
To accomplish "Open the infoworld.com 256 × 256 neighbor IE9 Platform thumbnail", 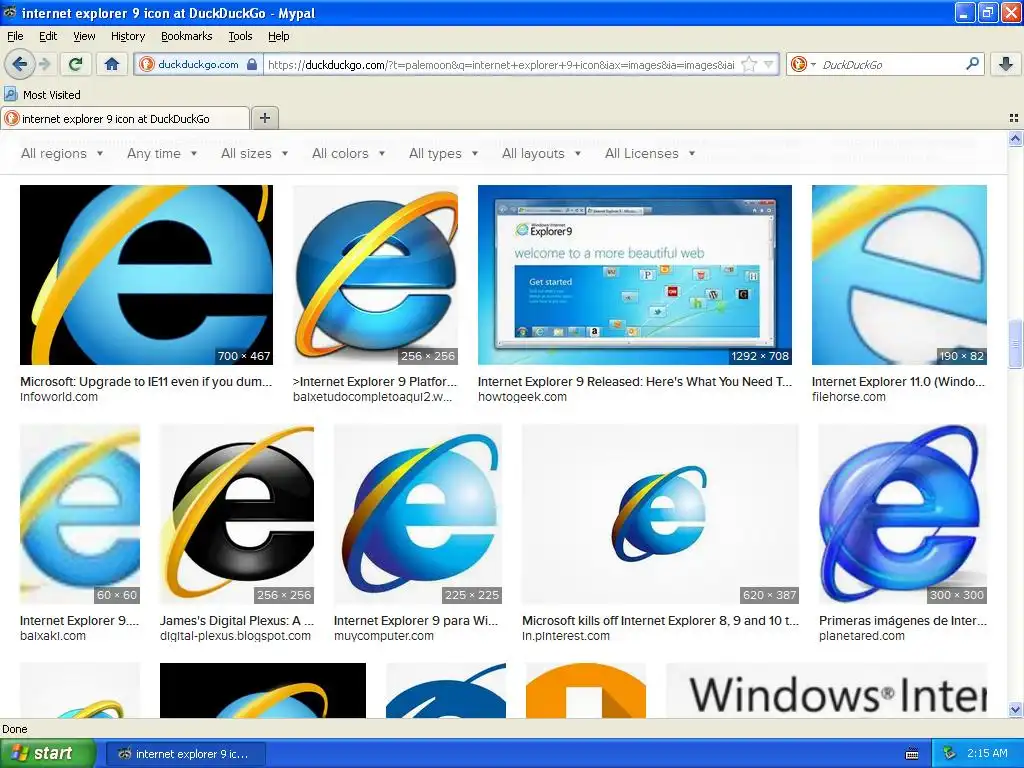I will tap(376, 275).
